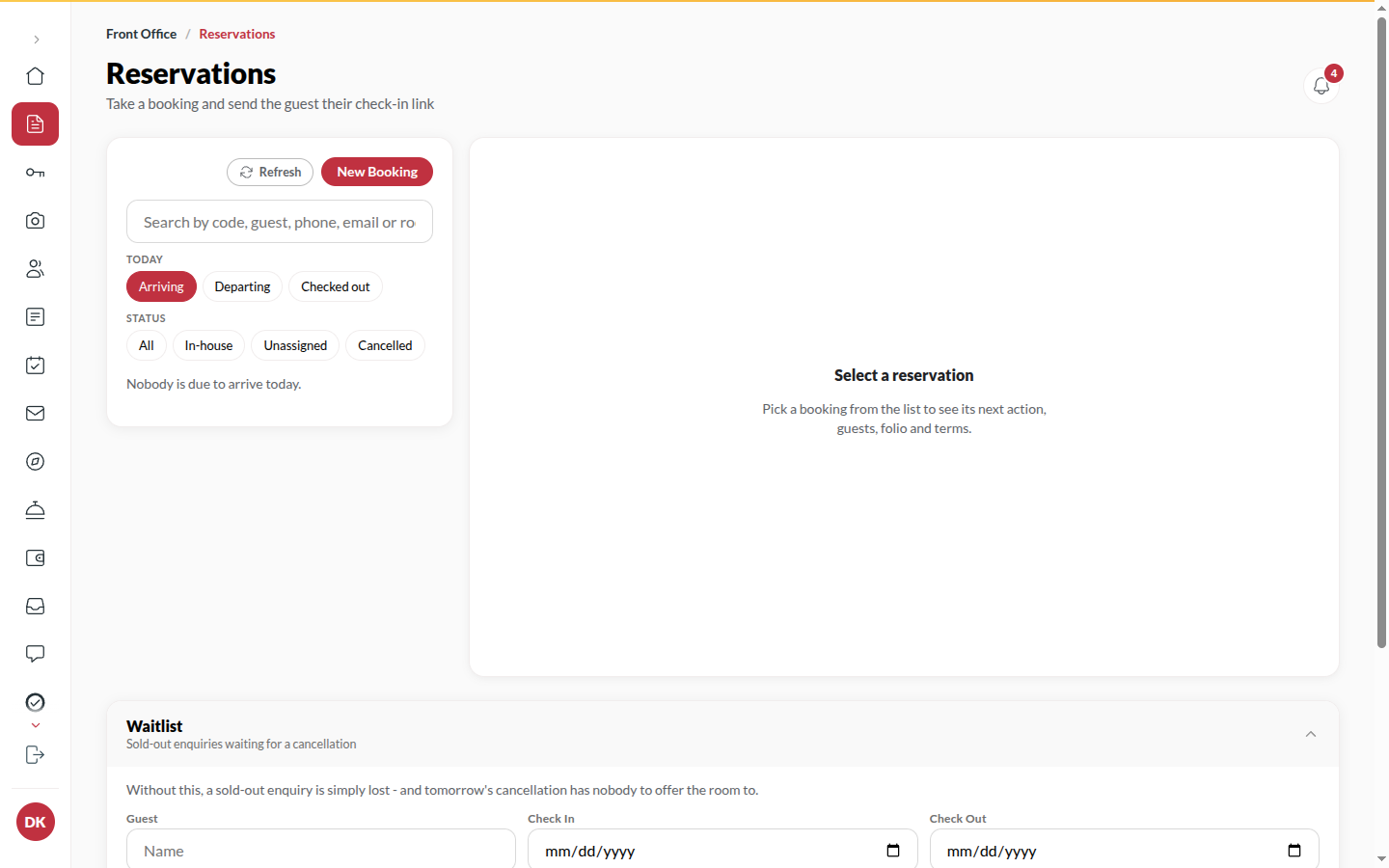Viewport: 1389px width, 868px height.
Task: Toggle the Arriving filter chip
Action: (161, 286)
